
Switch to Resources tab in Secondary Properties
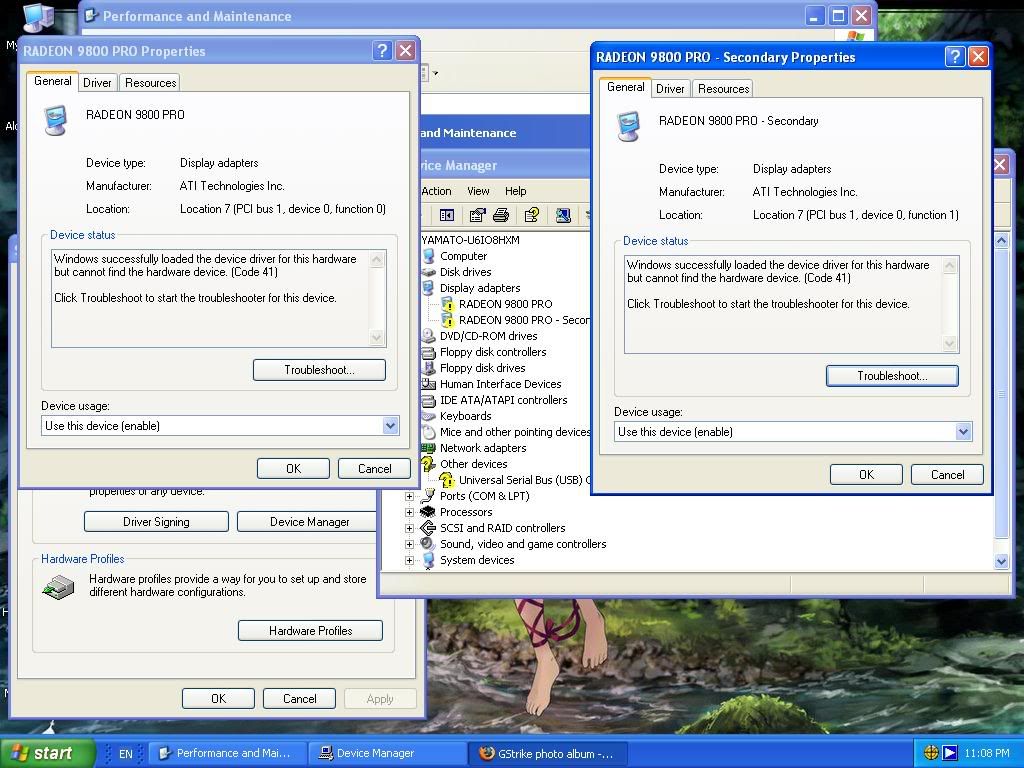pyautogui.click(x=723, y=89)
